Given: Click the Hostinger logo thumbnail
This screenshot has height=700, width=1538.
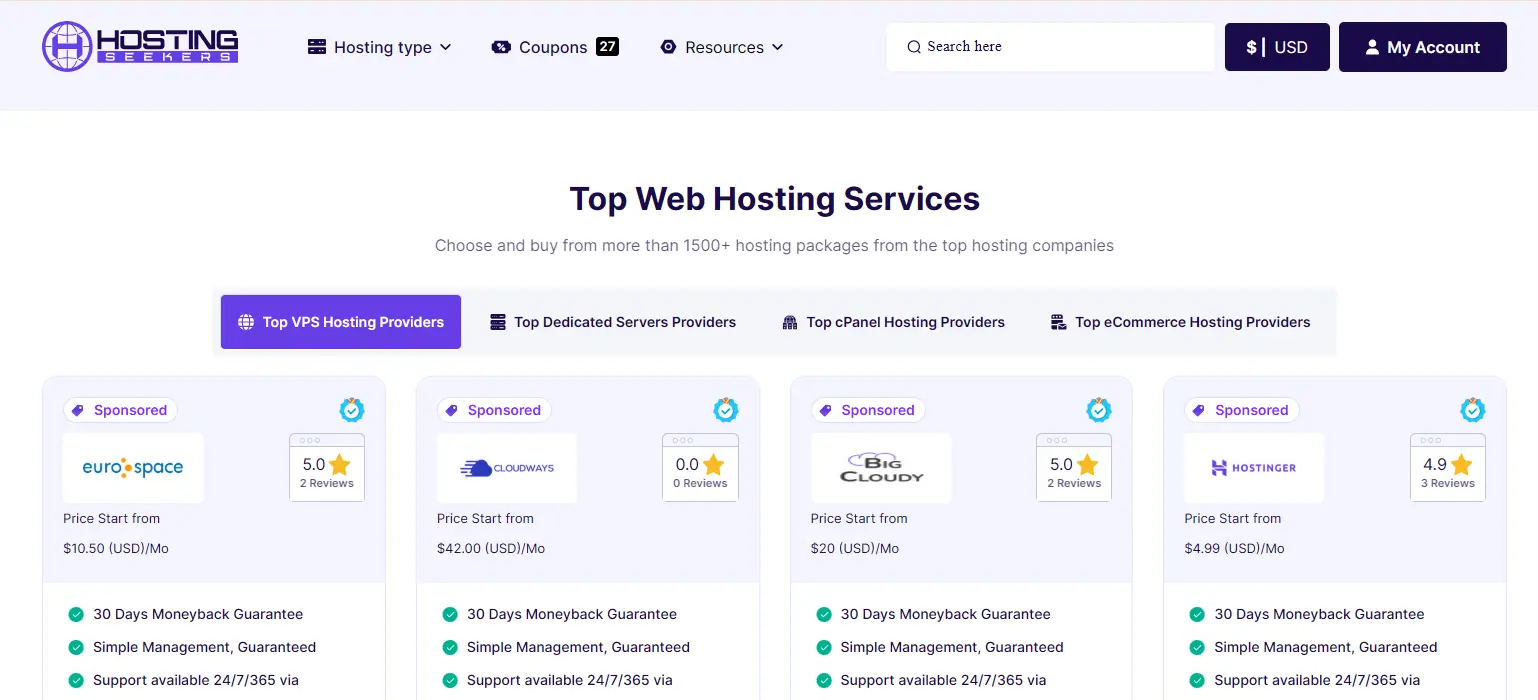Looking at the screenshot, I should click(x=1254, y=467).
